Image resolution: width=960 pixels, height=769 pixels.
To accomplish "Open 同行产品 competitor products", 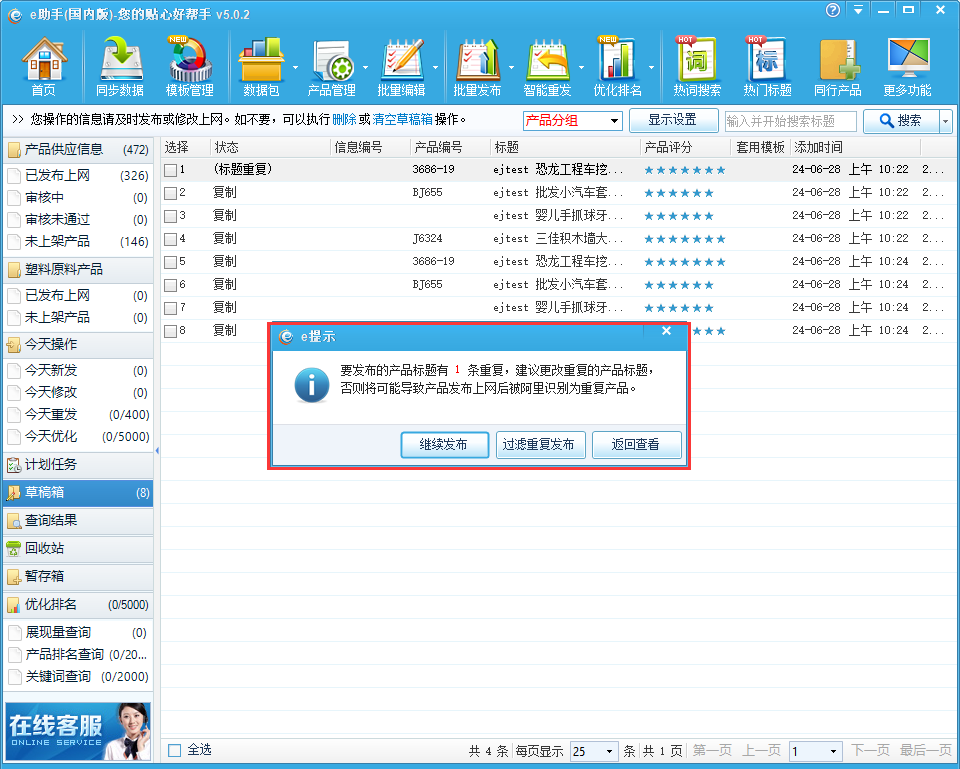I will coord(837,67).
